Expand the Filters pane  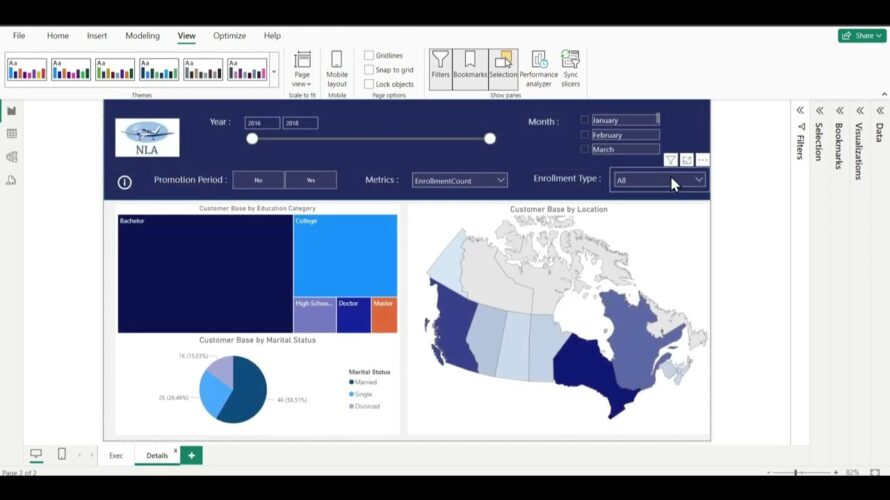(x=800, y=110)
